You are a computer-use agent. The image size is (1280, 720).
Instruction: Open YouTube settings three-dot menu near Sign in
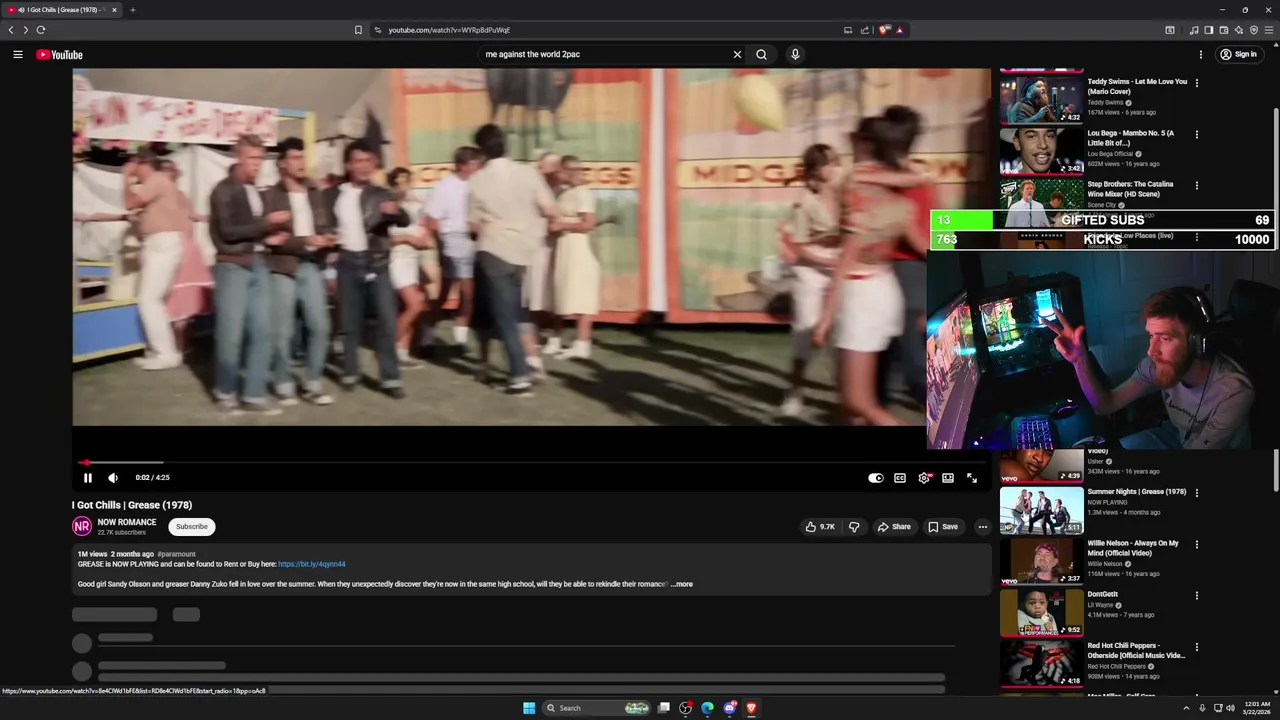click(x=1201, y=55)
